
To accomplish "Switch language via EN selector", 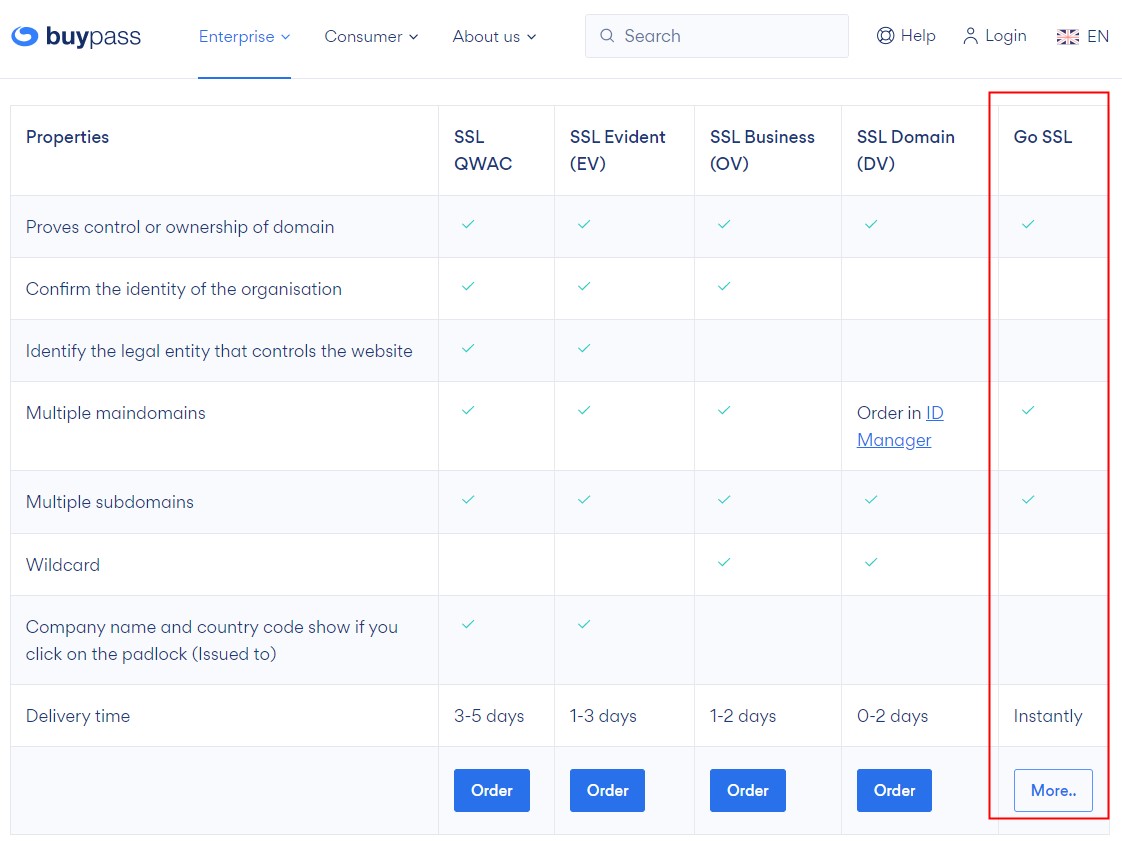I will pyautogui.click(x=1083, y=37).
